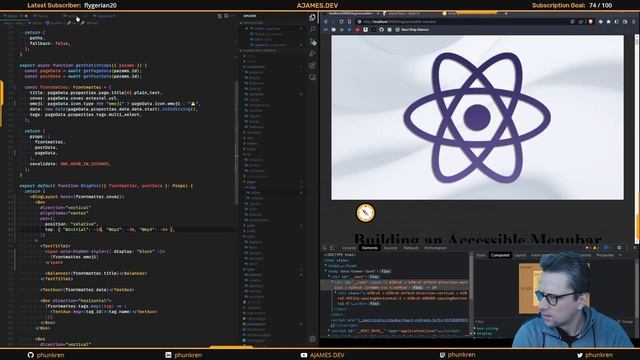Click the Subscription Goal 74 / 100 counter

[x=572, y=5]
